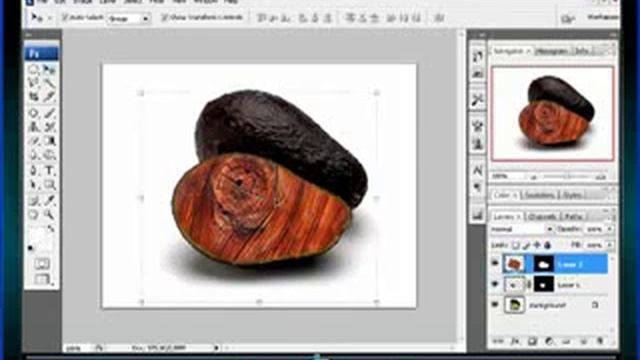
Task: Select the Blur tool
Action: tap(34, 155)
